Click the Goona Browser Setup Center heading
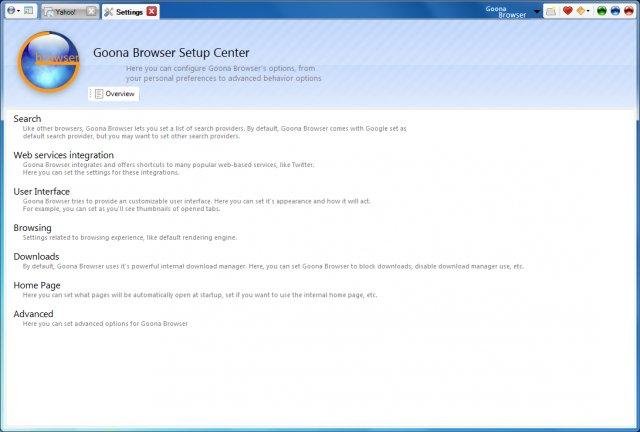The image size is (640, 432). coord(171,53)
